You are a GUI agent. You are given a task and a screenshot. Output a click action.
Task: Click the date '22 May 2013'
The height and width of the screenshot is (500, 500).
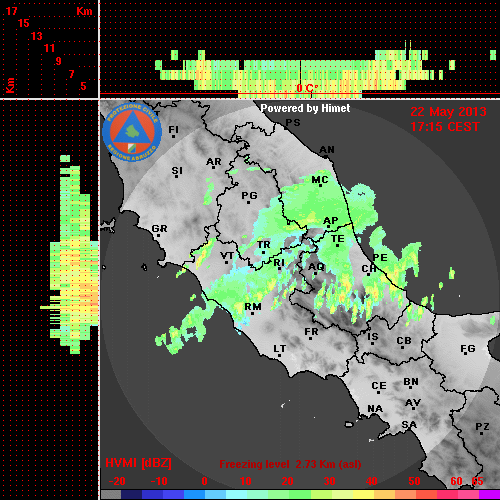pos(448,112)
